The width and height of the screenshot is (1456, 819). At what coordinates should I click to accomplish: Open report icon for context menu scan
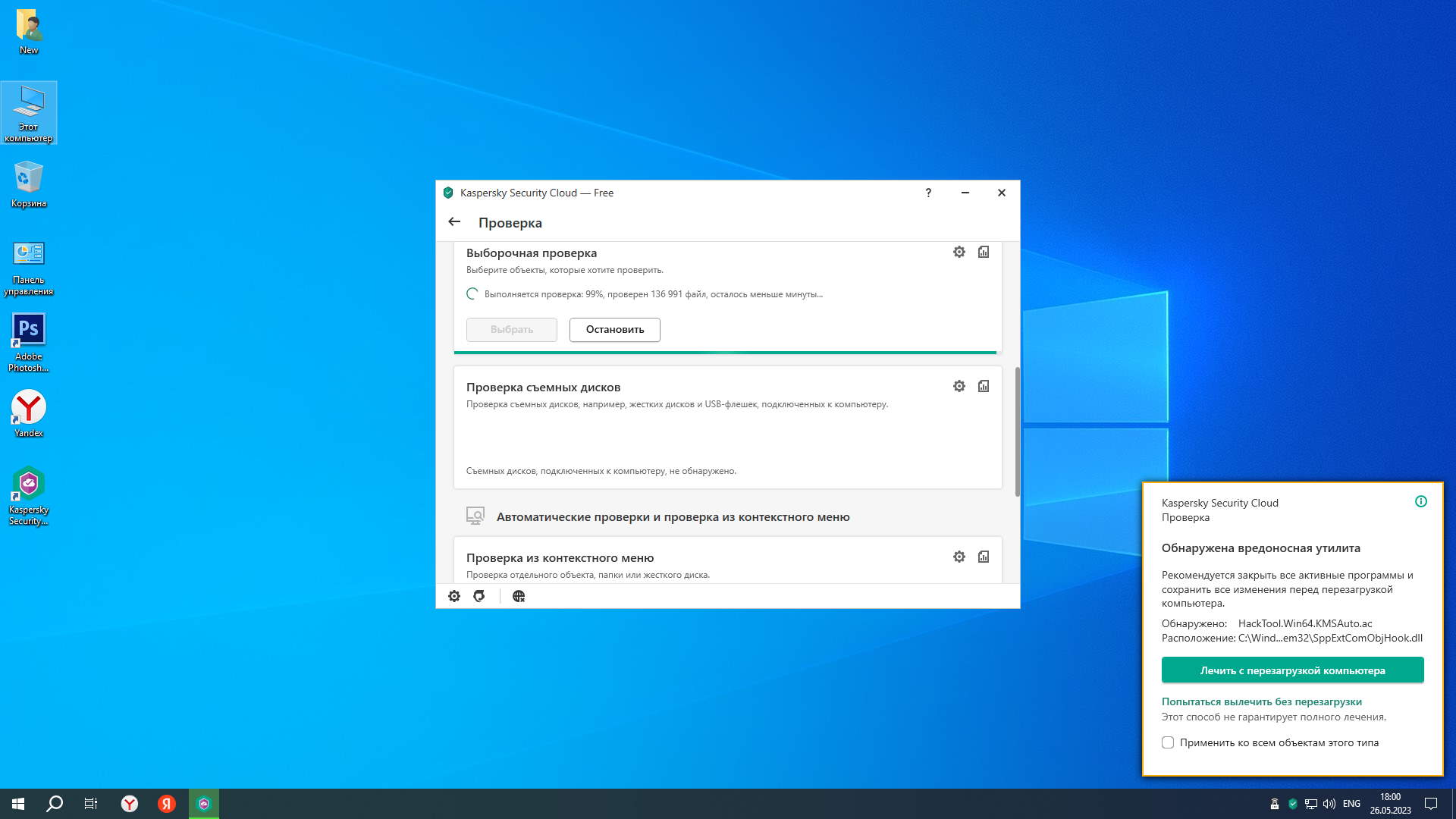pyautogui.click(x=984, y=557)
